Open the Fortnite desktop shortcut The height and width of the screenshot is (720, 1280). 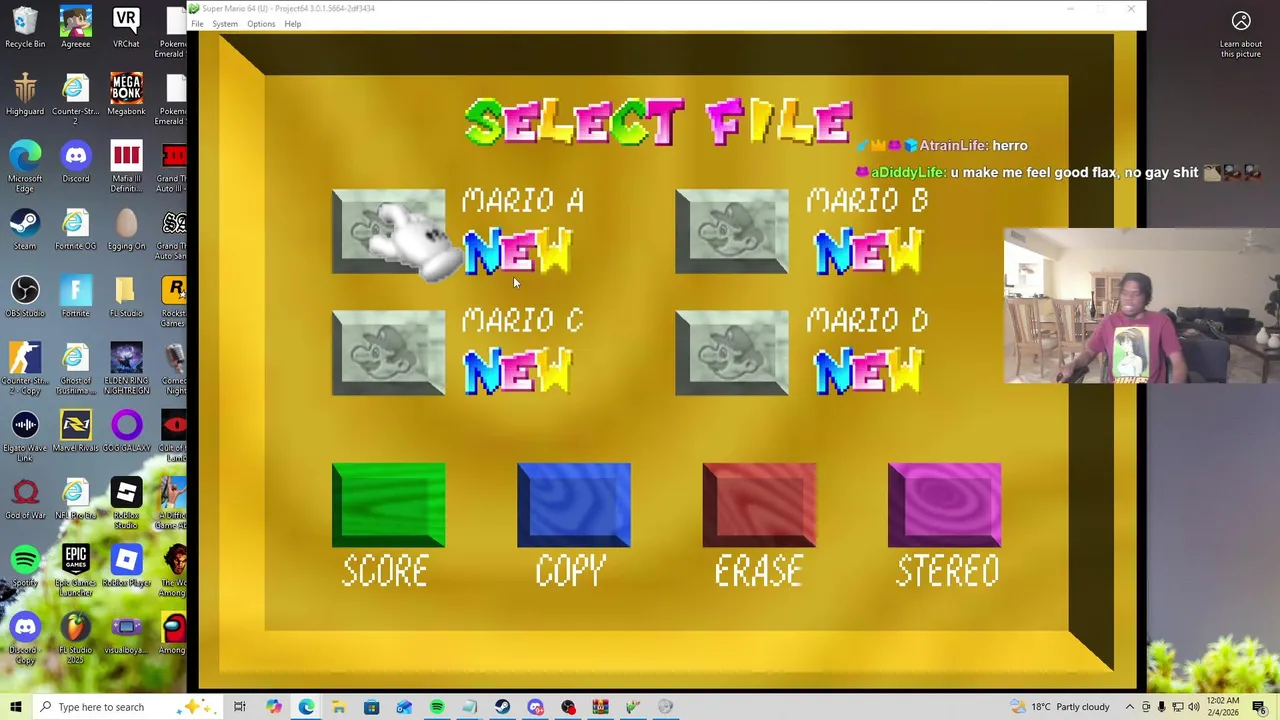(x=75, y=296)
